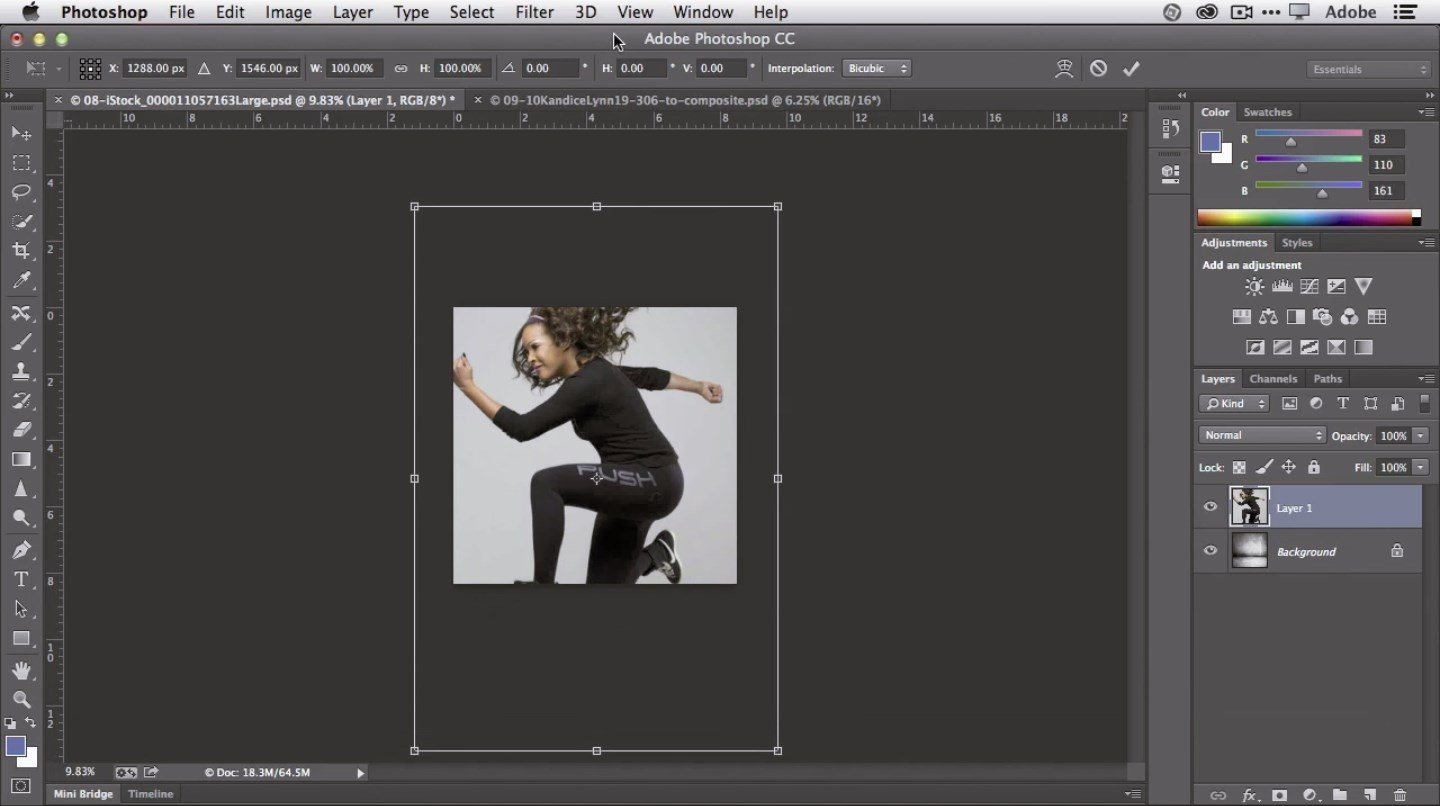Open the Interpolation dropdown in the options bar
Image resolution: width=1440 pixels, height=806 pixels.
pos(877,68)
